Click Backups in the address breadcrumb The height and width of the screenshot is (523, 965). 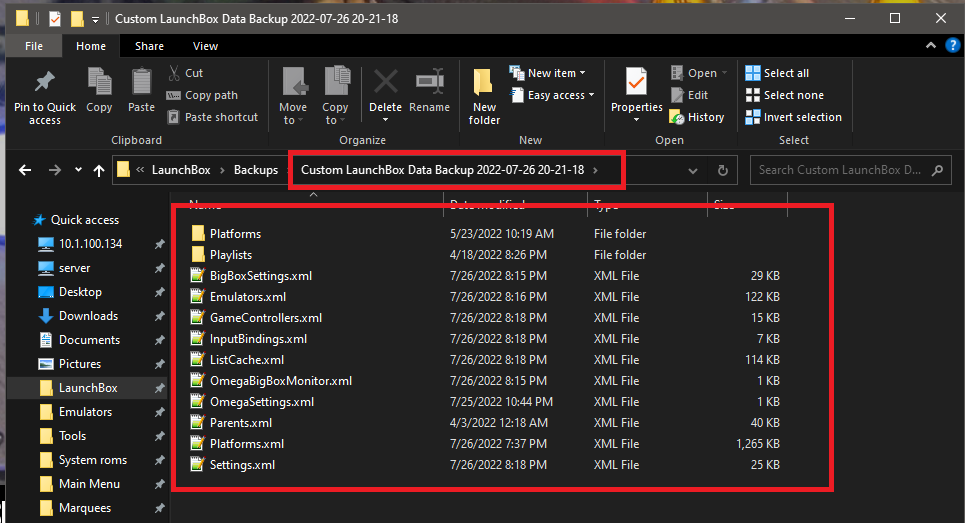(x=255, y=170)
